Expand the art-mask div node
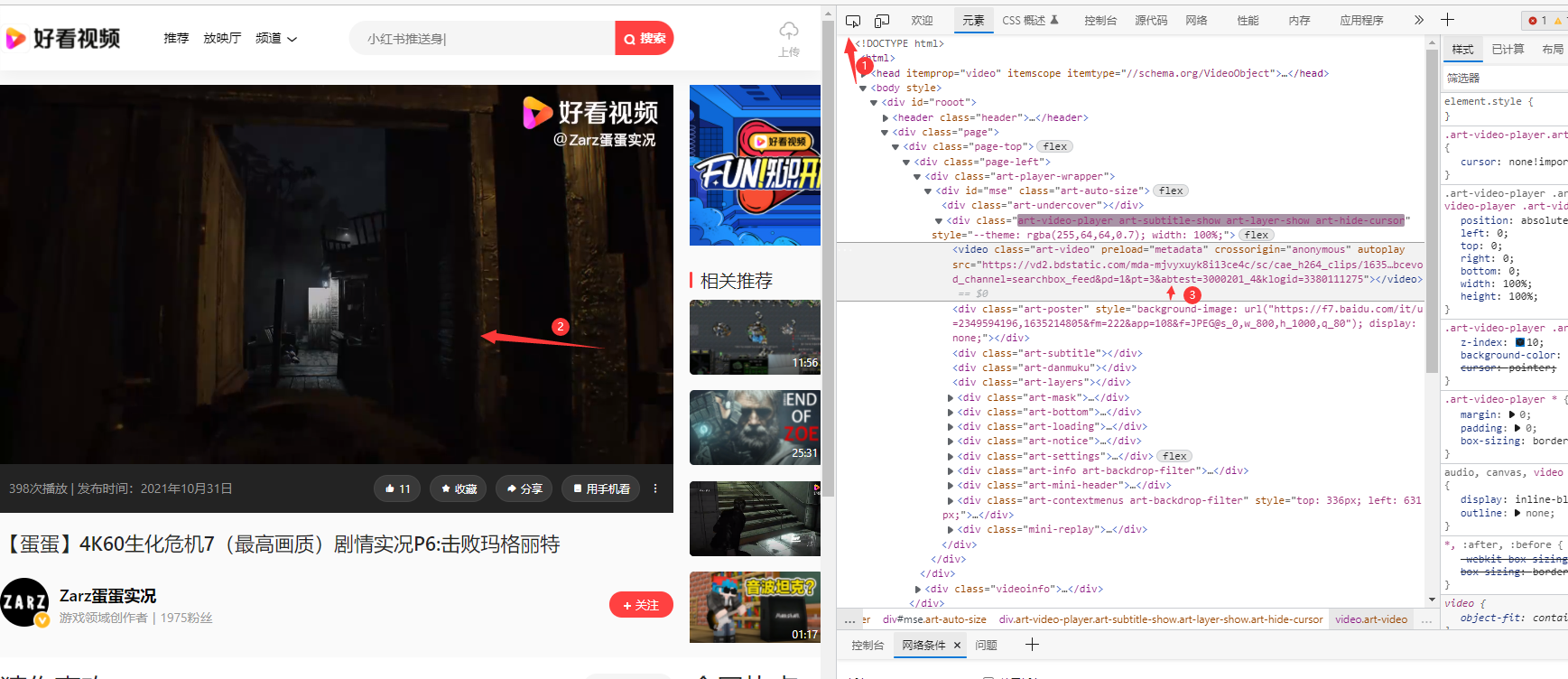Viewport: 1568px width, 679px height. pos(951,398)
